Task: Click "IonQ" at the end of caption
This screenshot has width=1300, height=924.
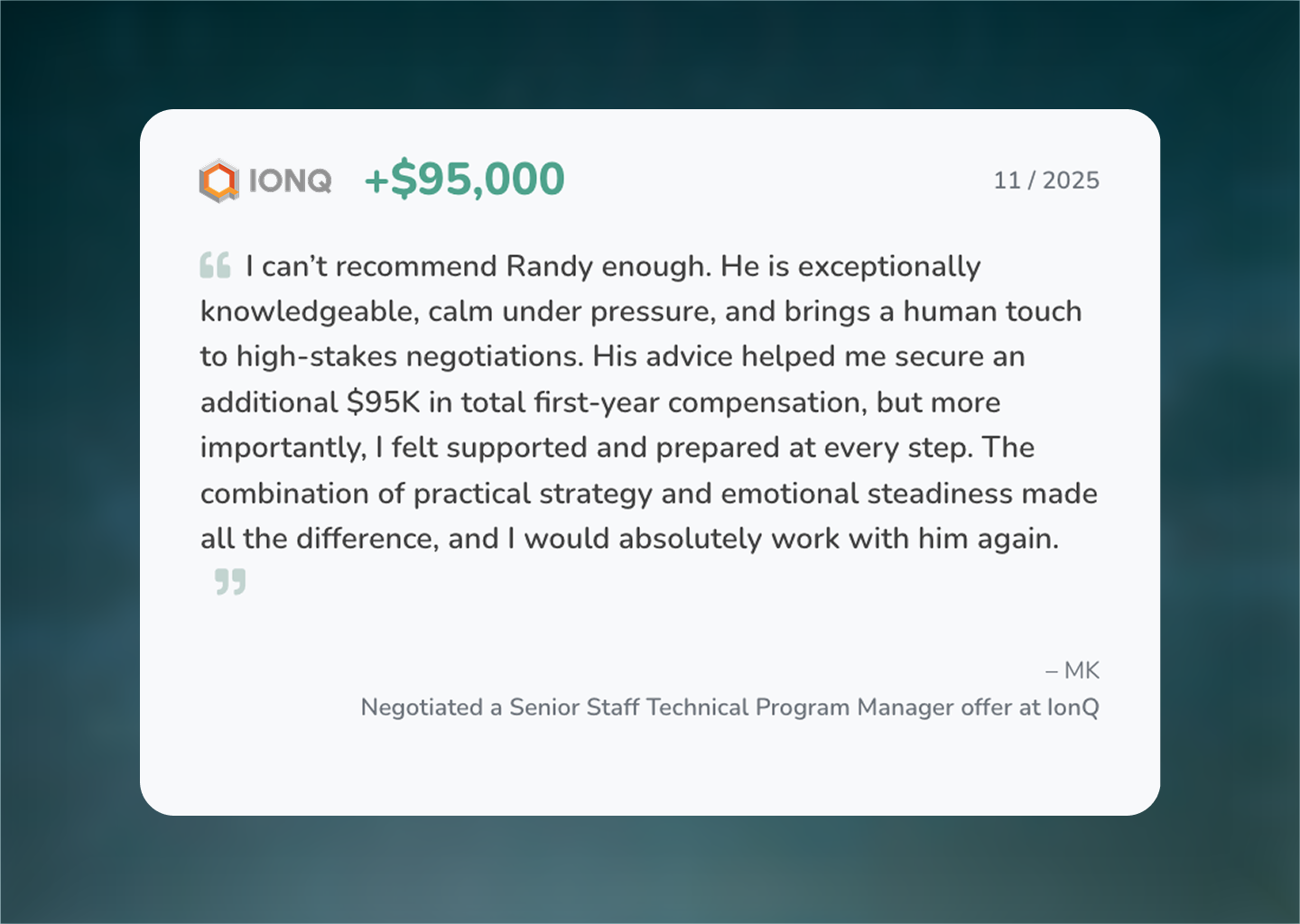Action: (1073, 707)
